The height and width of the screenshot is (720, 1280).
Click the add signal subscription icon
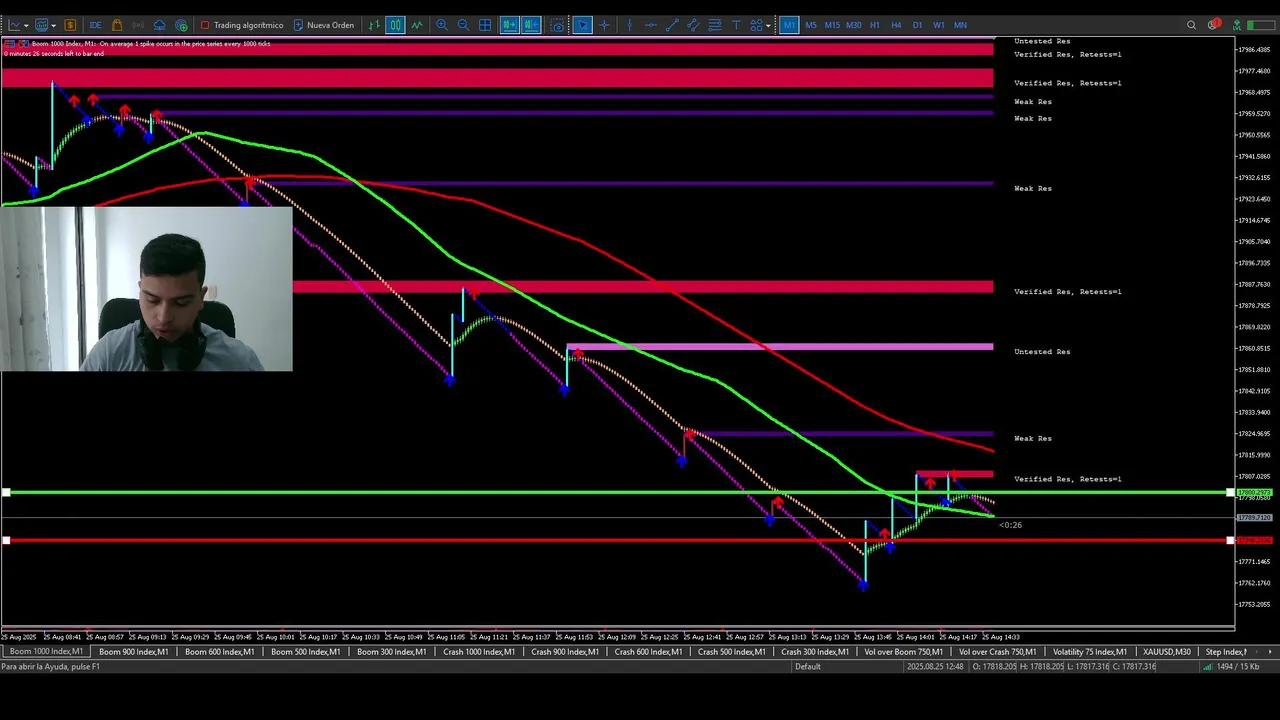[x=181, y=25]
